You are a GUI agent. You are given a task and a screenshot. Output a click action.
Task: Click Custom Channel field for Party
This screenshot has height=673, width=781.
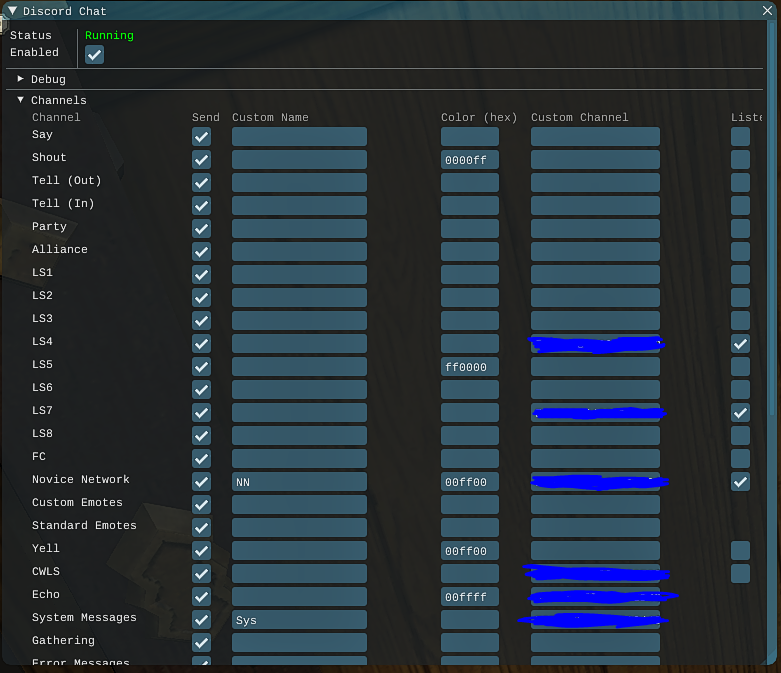coord(595,229)
